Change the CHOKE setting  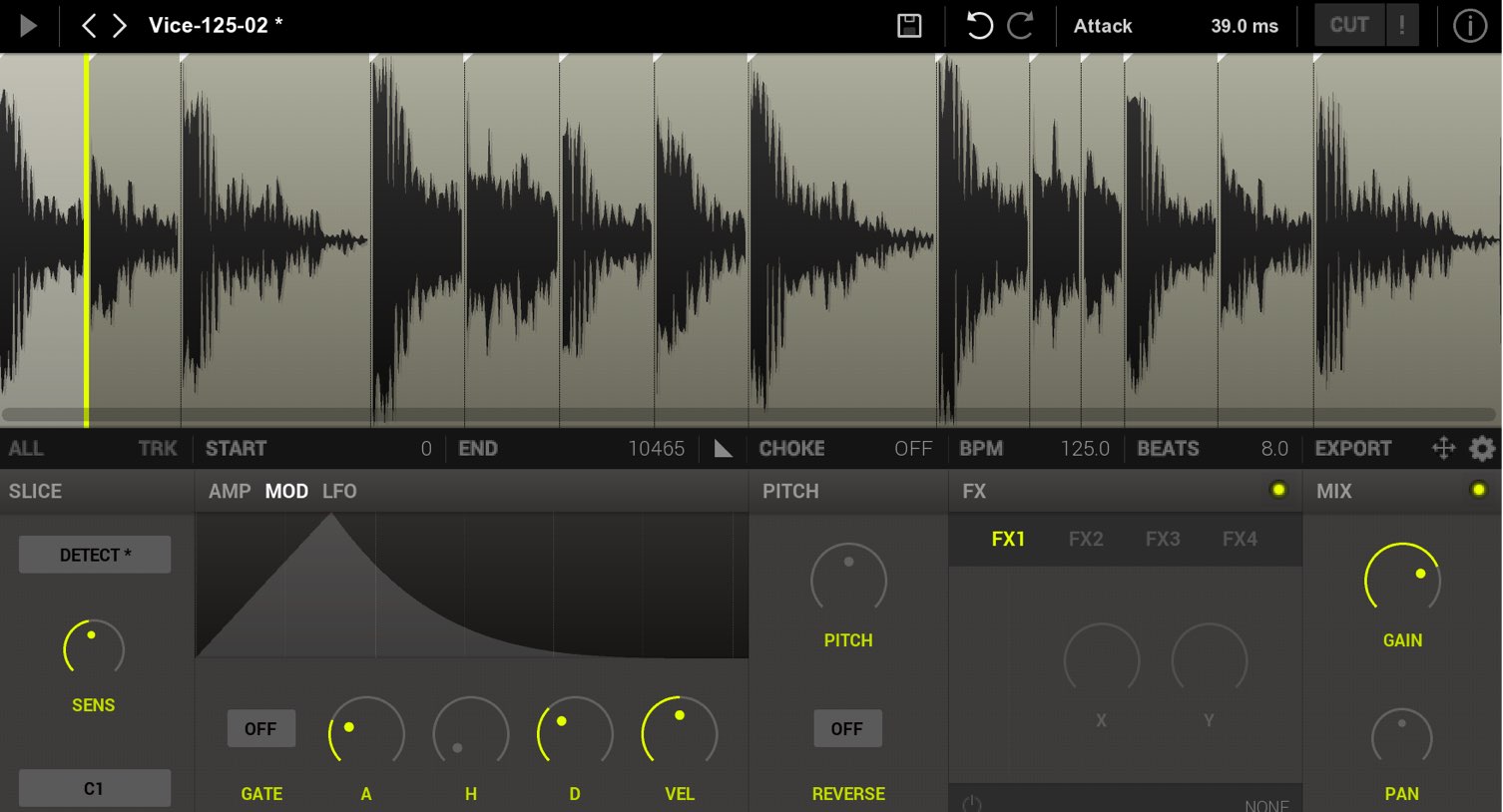(845, 449)
